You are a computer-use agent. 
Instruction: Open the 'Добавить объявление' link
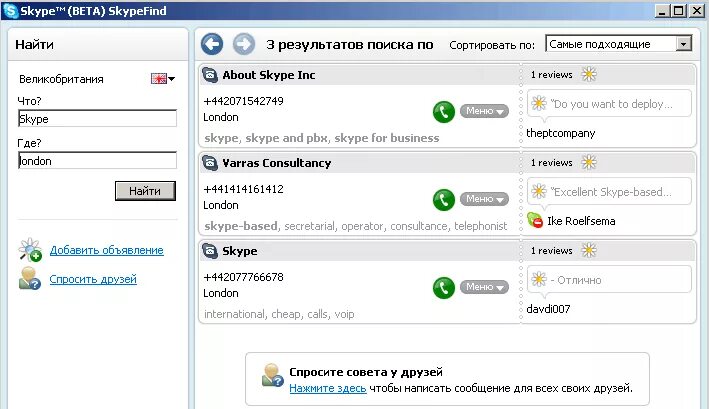(x=107, y=250)
